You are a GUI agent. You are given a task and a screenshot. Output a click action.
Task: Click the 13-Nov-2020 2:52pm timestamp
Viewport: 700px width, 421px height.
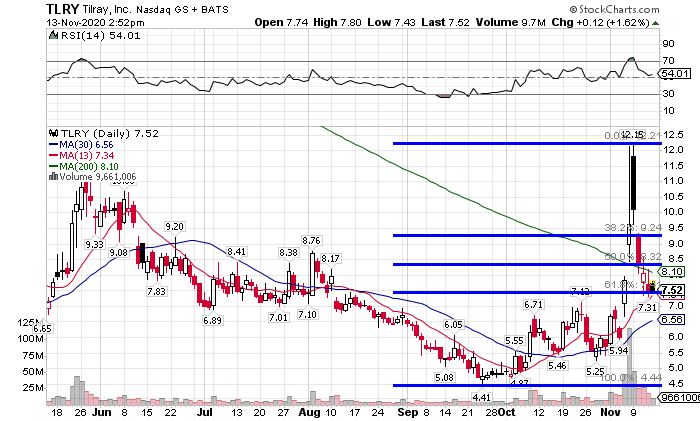coord(95,22)
